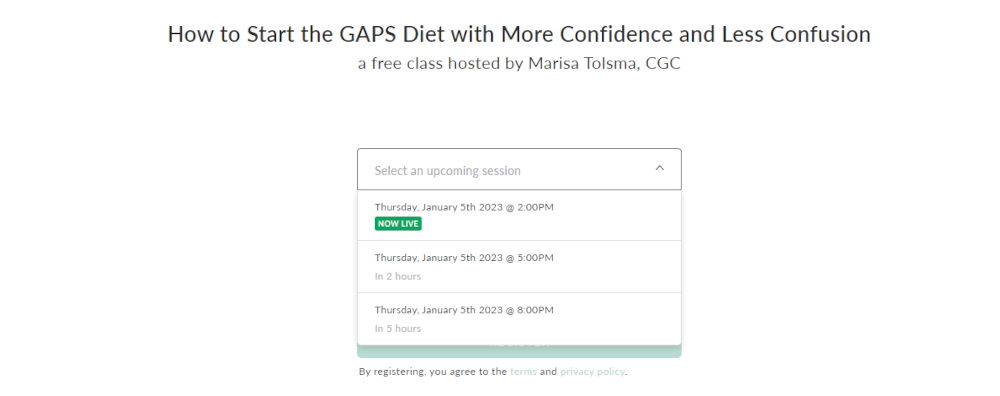Image resolution: width=1000 pixels, height=396 pixels.
Task: Click the faded green register button below the list
Action: pos(519,351)
